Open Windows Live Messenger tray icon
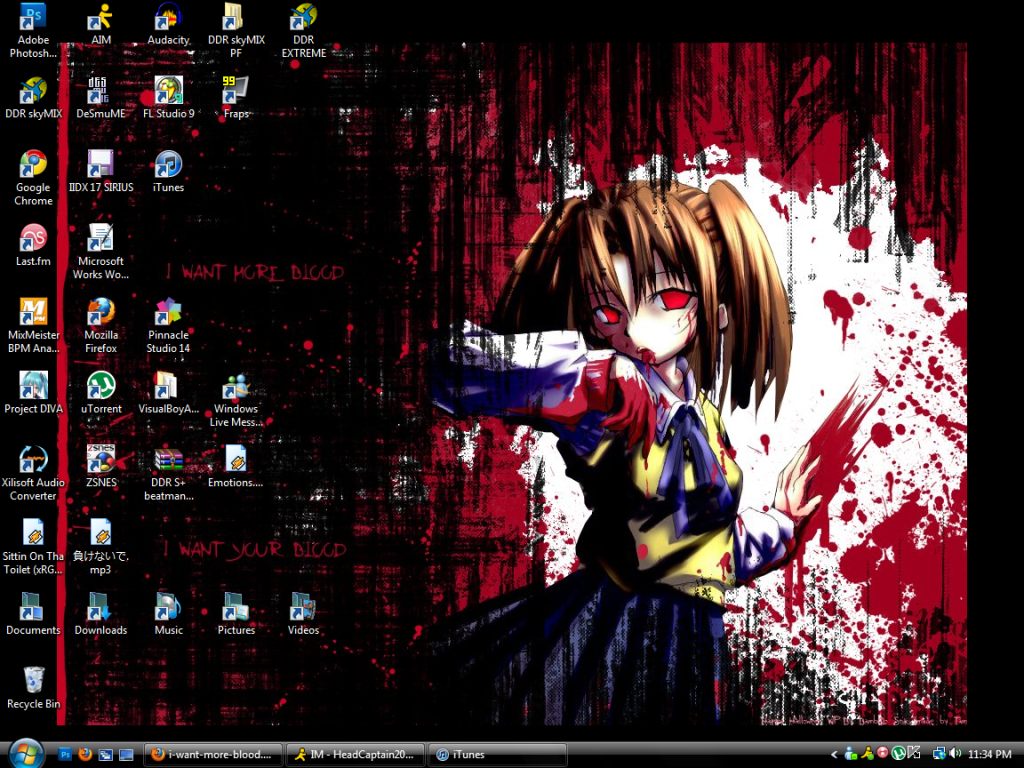This screenshot has height=768, width=1024. pos(851,754)
